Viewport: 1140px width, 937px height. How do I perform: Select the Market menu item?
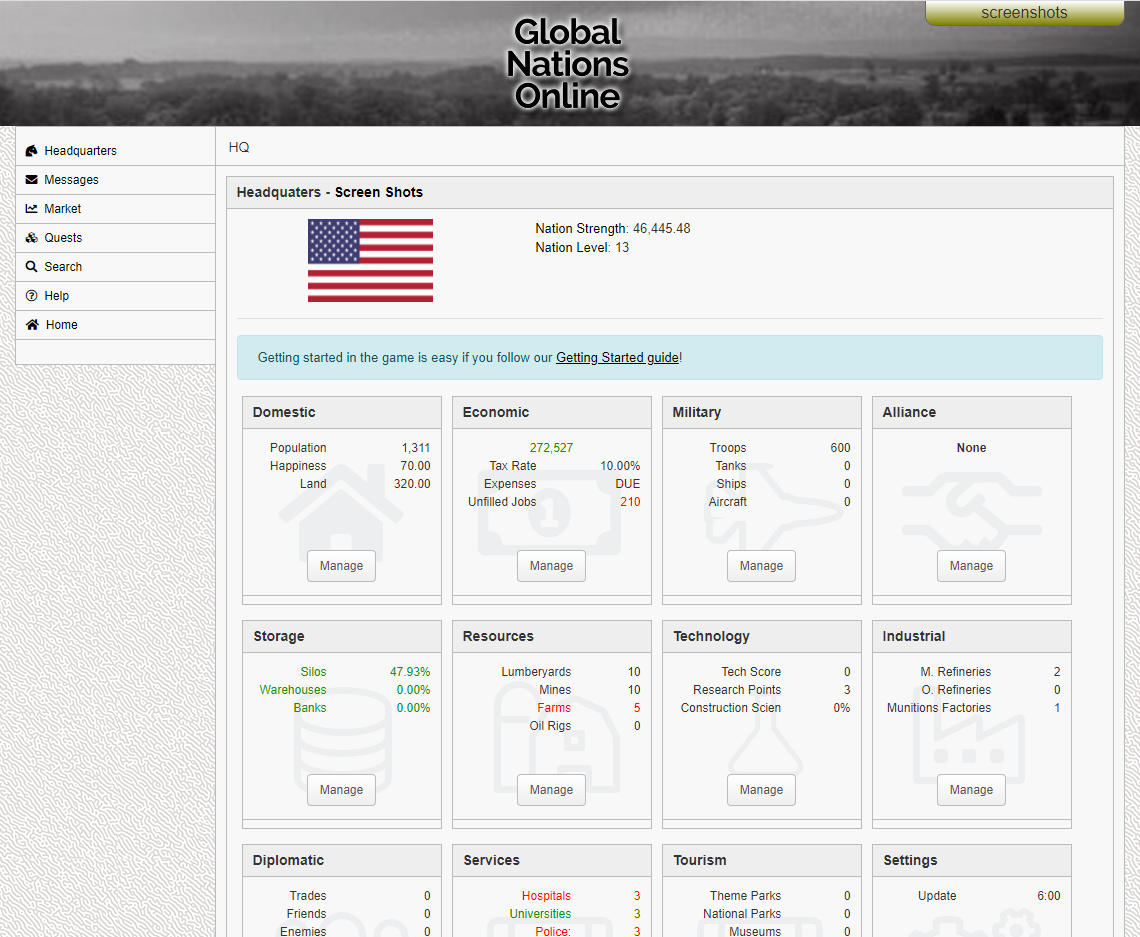63,209
